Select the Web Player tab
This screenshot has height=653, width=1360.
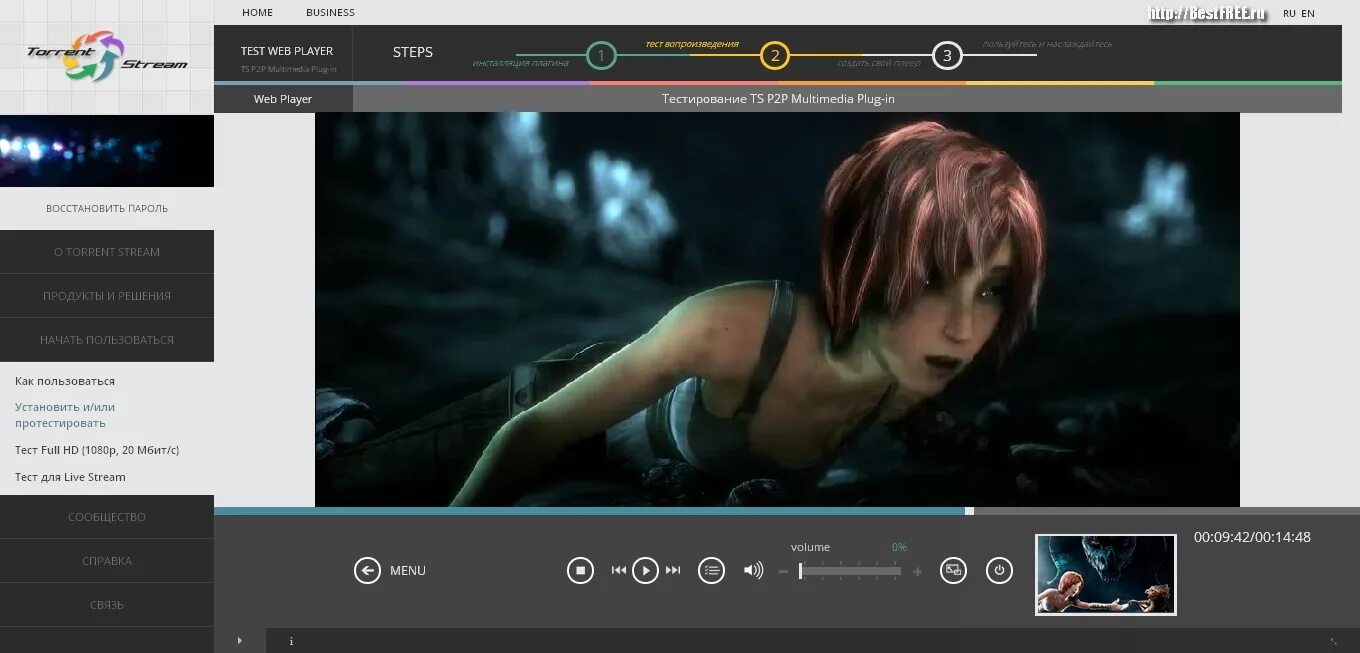[283, 99]
